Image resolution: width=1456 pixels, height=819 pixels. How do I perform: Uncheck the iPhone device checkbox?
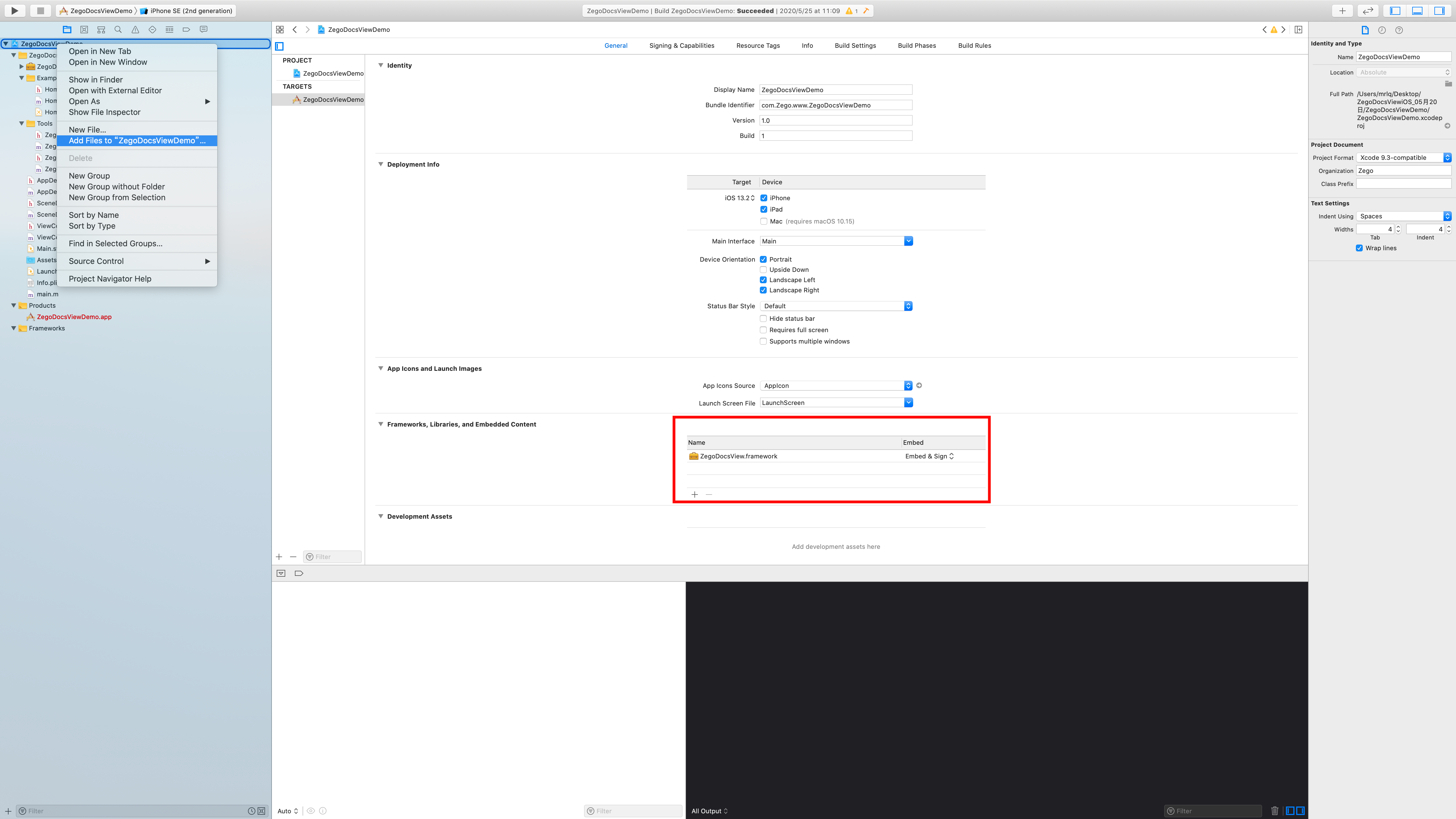click(764, 198)
